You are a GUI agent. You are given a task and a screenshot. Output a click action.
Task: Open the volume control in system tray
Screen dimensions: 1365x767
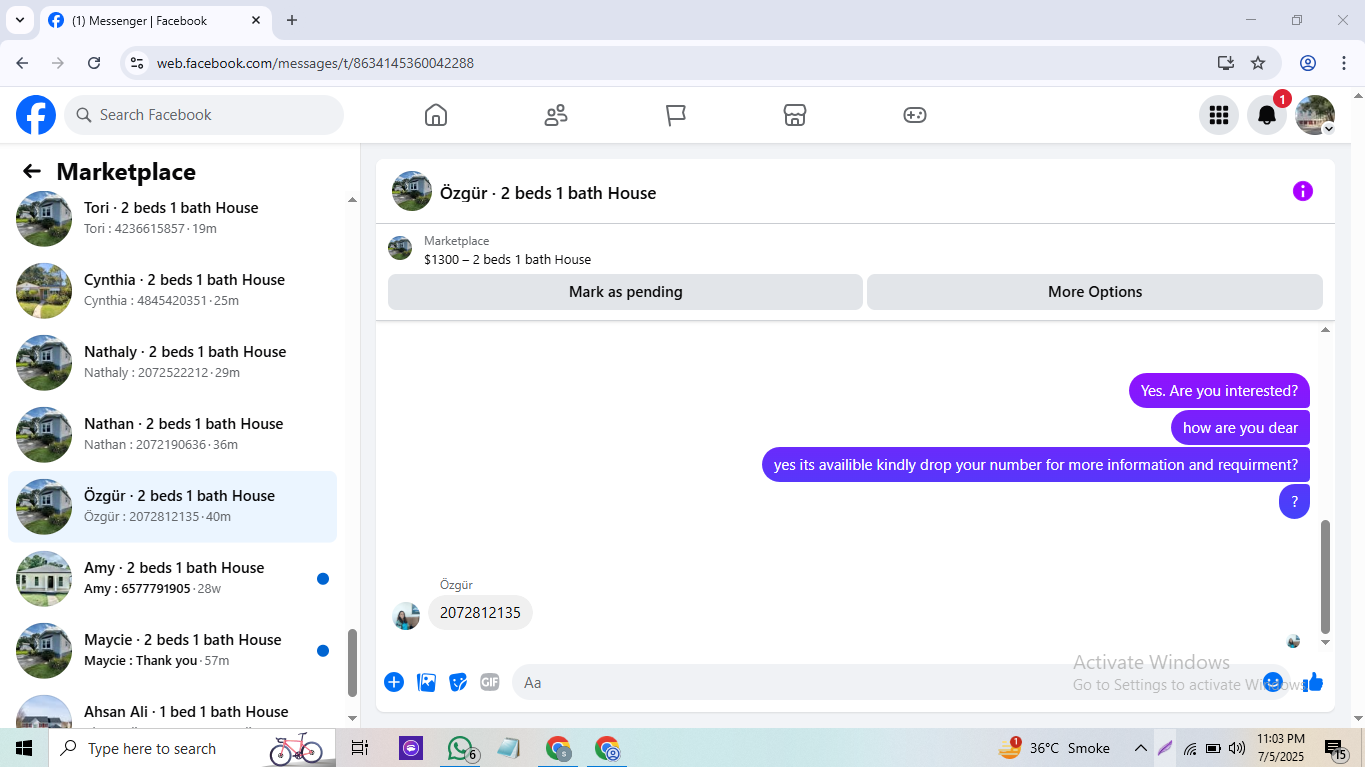[x=1237, y=748]
